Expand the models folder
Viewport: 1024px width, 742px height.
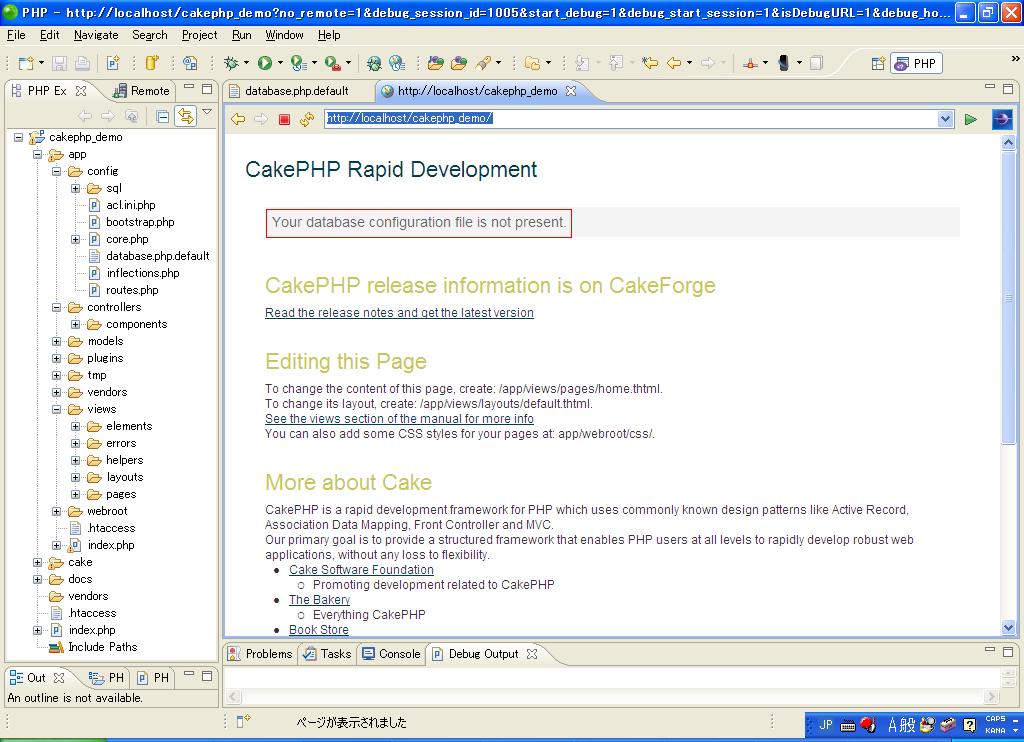(57, 341)
